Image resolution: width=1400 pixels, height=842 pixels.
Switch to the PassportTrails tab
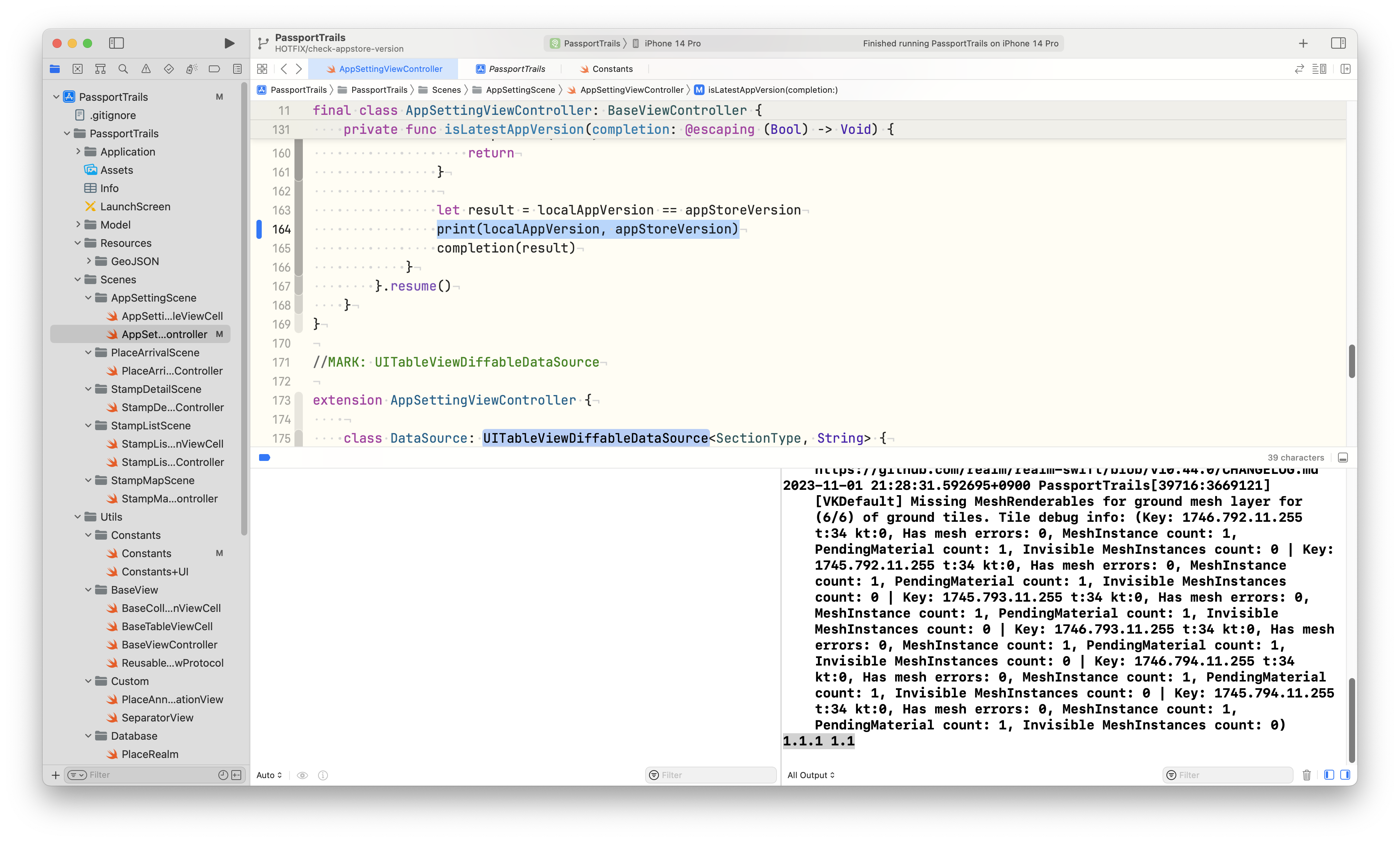click(x=510, y=69)
